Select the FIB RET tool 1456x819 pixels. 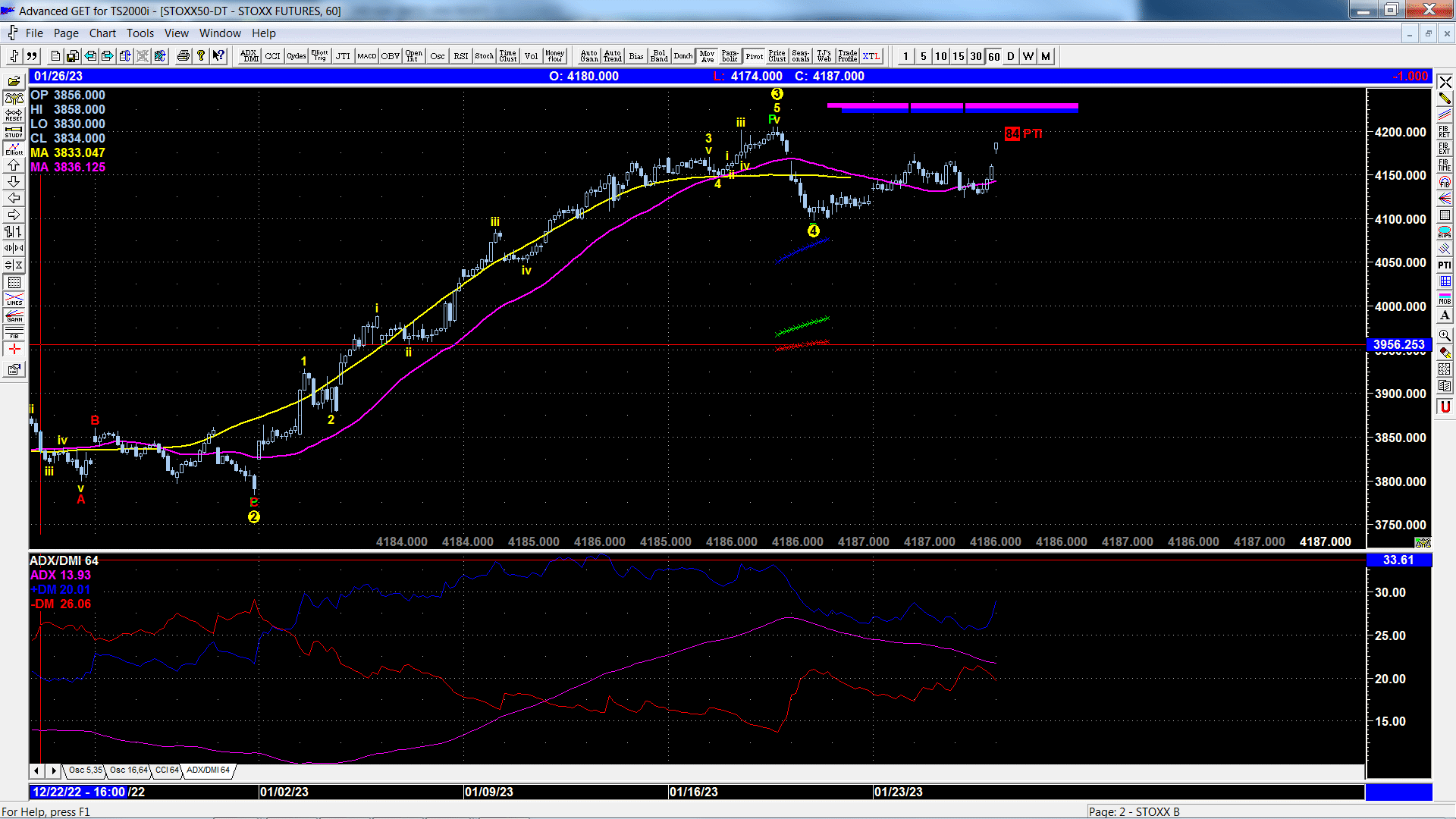pyautogui.click(x=1445, y=131)
